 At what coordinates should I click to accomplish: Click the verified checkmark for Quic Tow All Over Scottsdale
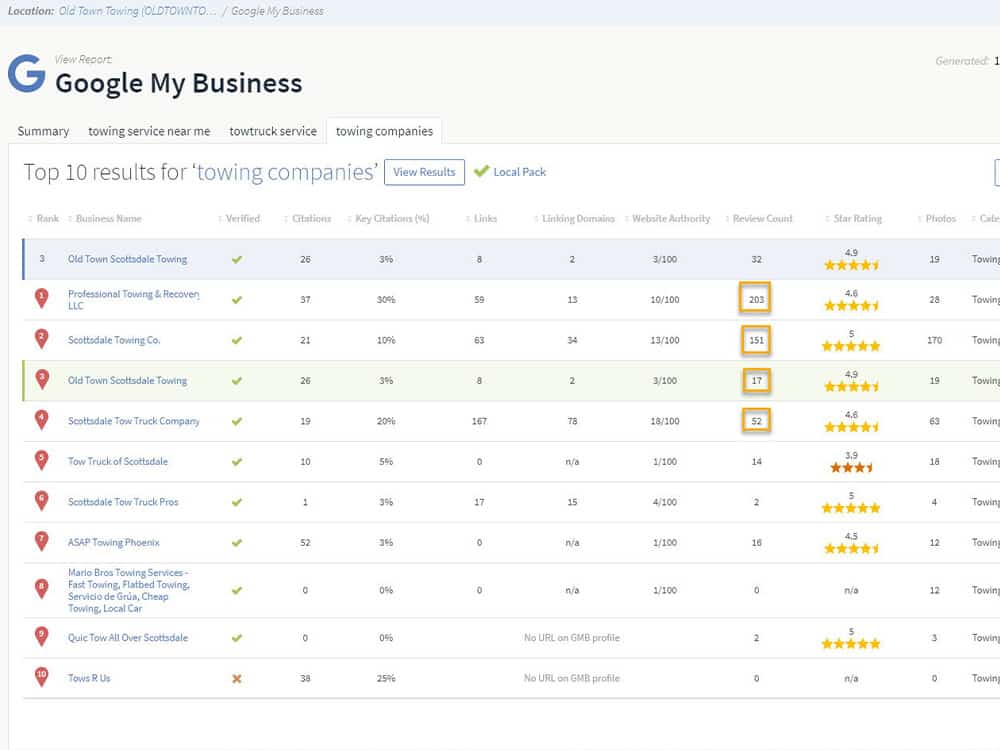tap(237, 638)
